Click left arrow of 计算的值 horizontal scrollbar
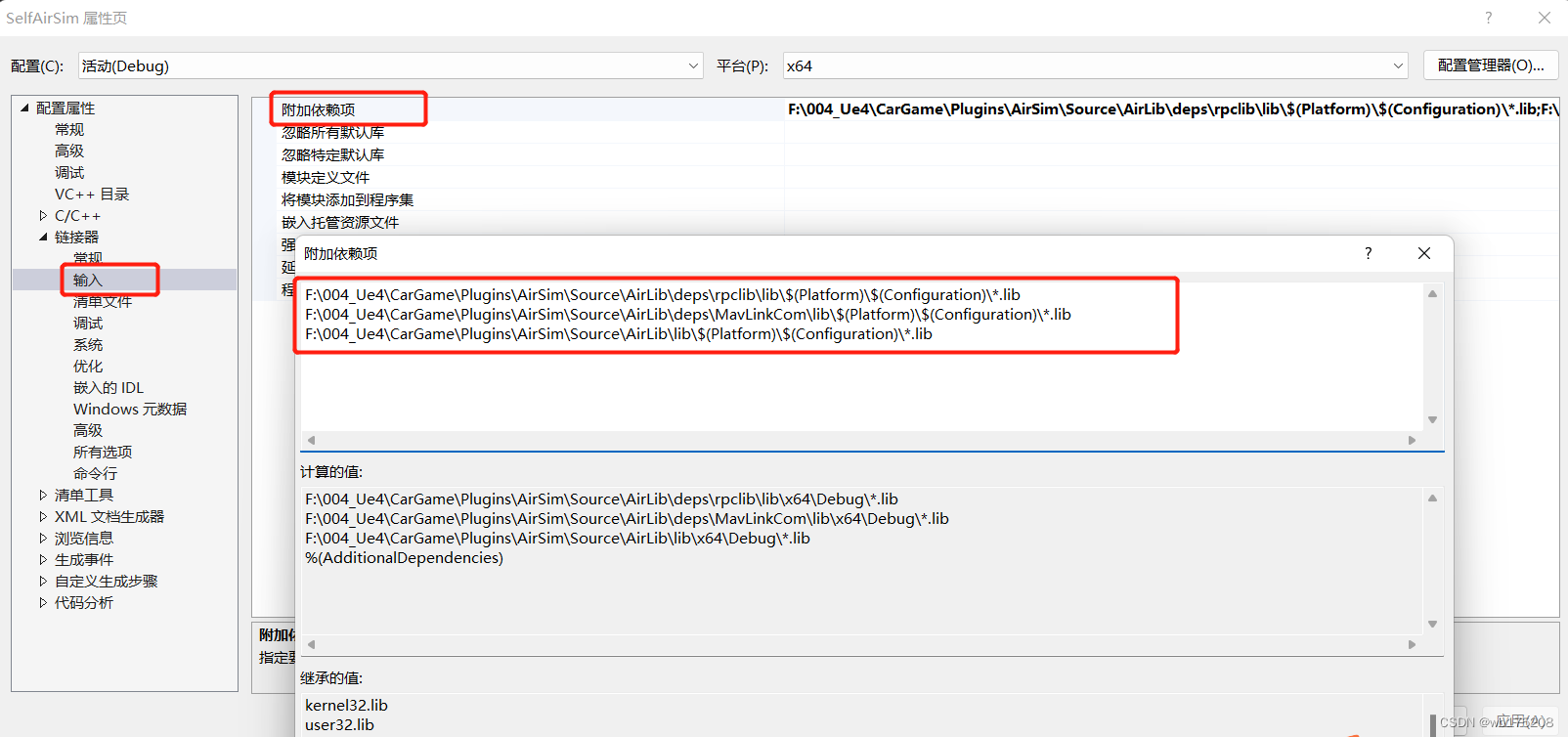 pyautogui.click(x=311, y=644)
